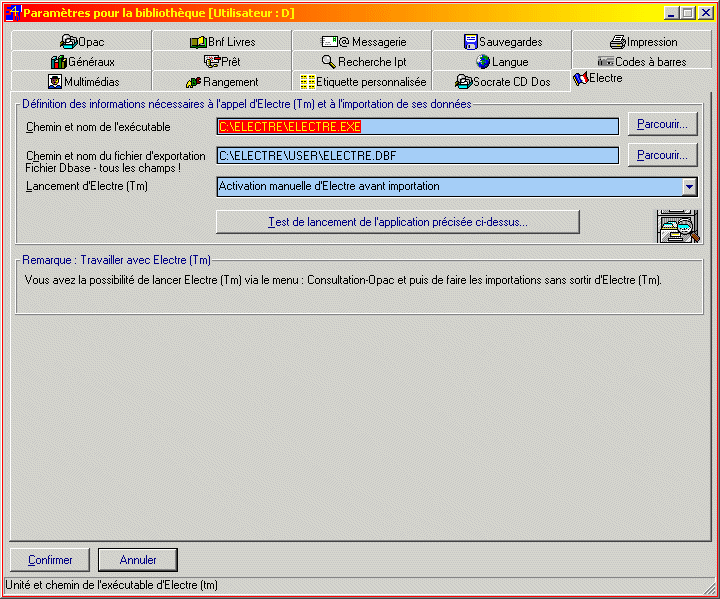The width and height of the screenshot is (720, 599).
Task: Click the Test de lancement de l'application button
Action: (x=398, y=222)
